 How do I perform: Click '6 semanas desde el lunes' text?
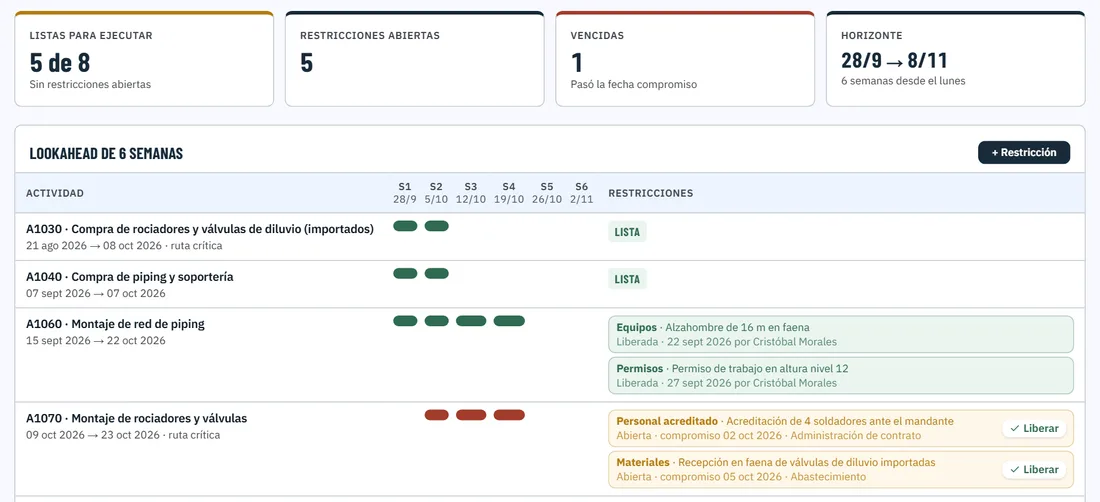click(903, 81)
